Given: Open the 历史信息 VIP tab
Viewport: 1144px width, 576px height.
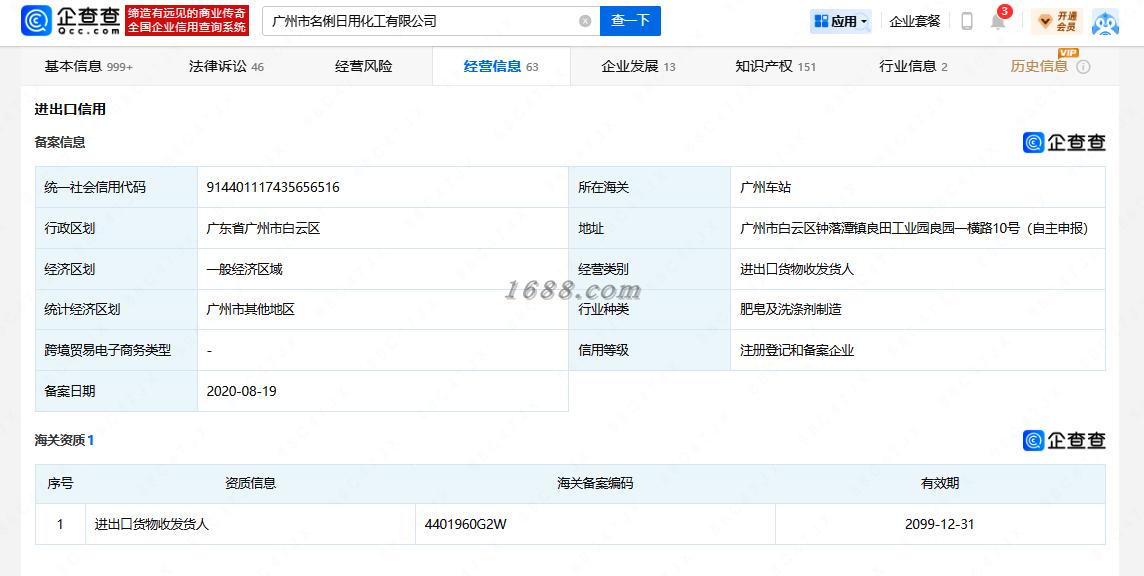Looking at the screenshot, I should tap(1039, 66).
